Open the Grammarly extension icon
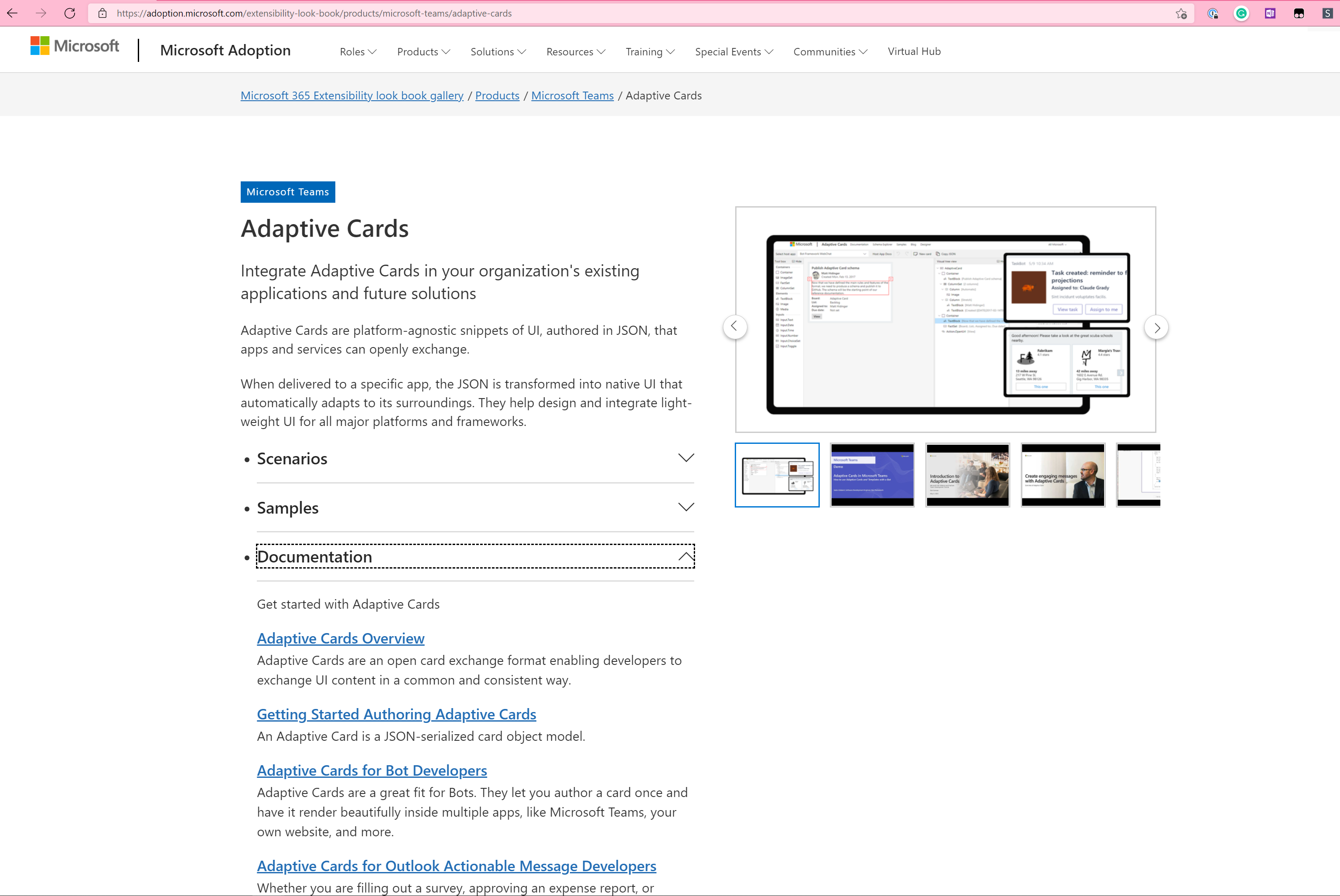Viewport: 1340px width, 896px height. tap(1241, 13)
